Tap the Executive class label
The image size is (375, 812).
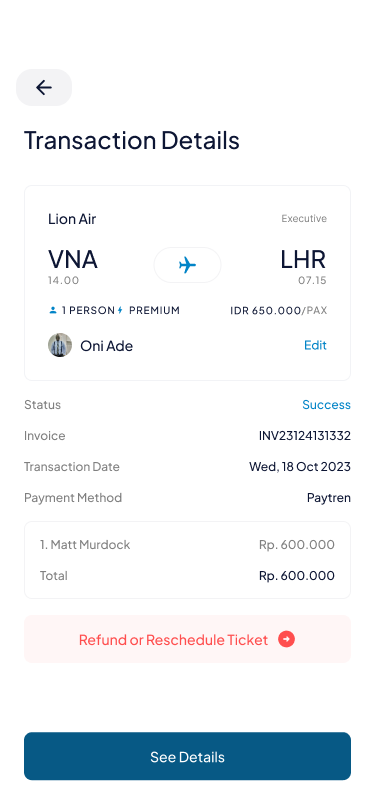[x=304, y=219]
